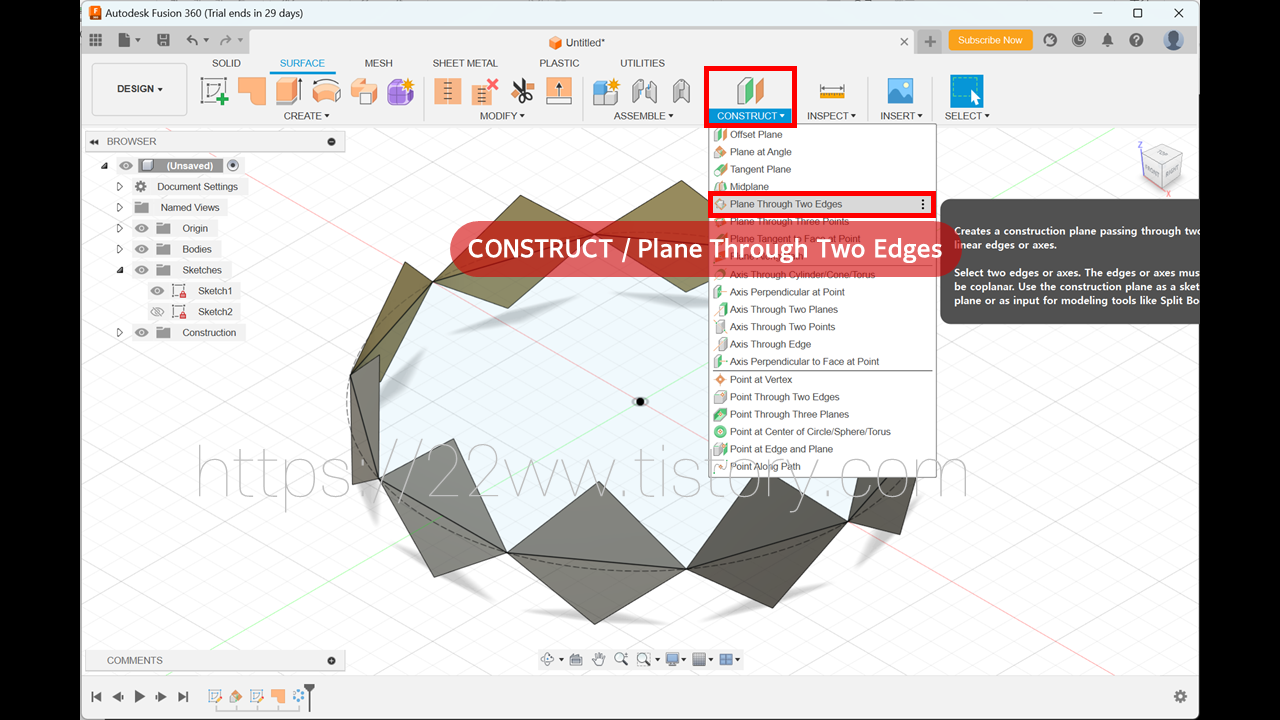Viewport: 1280px width, 720px height.
Task: Select the As-built Joint icon
Action: (x=681, y=91)
